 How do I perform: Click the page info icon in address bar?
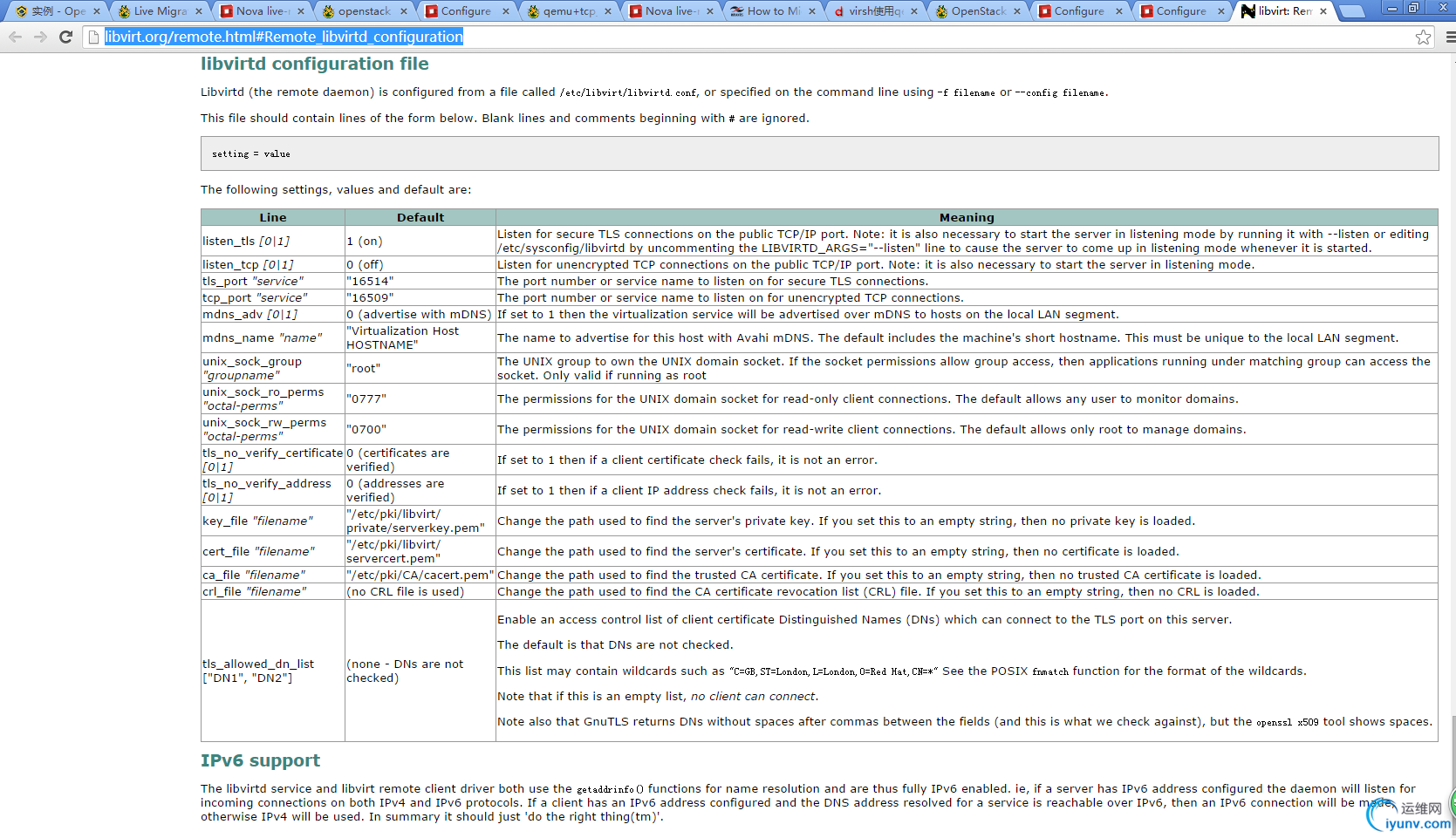coord(93,37)
